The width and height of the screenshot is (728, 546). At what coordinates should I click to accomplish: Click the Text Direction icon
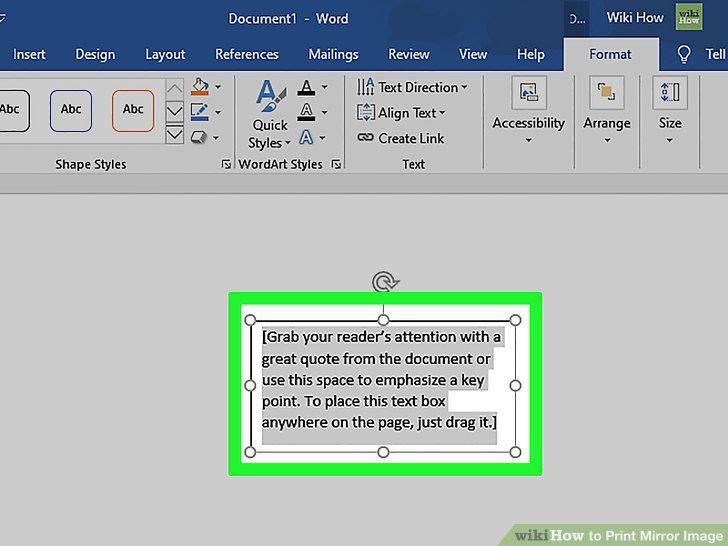point(365,87)
